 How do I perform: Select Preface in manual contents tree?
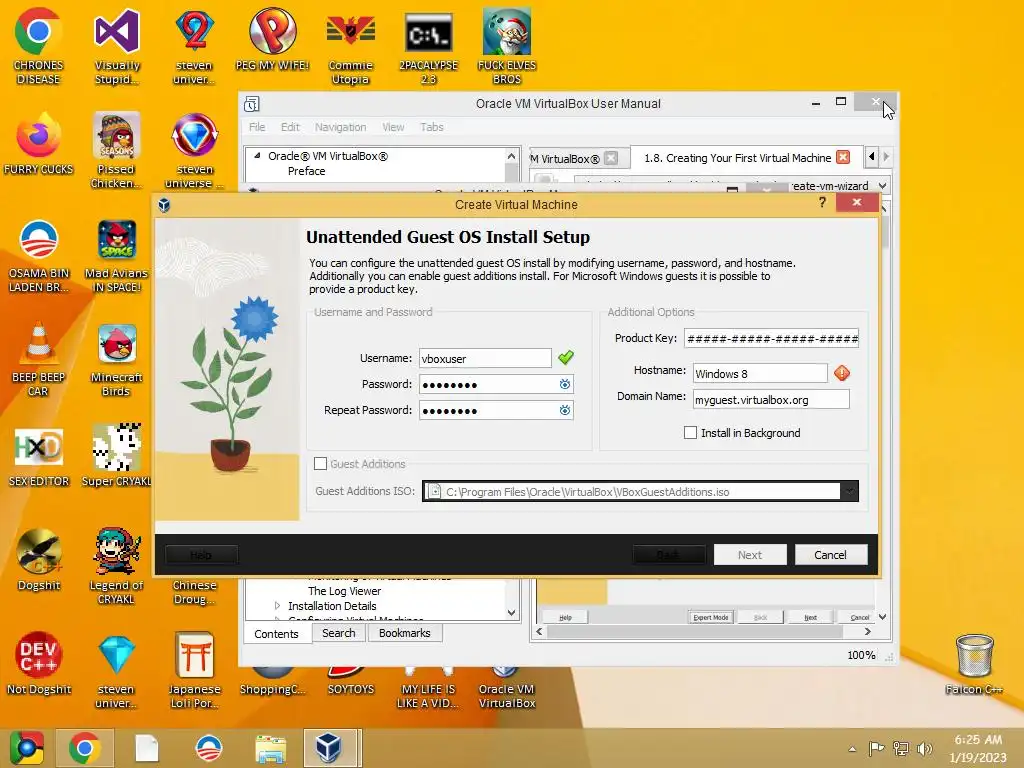pyautogui.click(x=306, y=171)
